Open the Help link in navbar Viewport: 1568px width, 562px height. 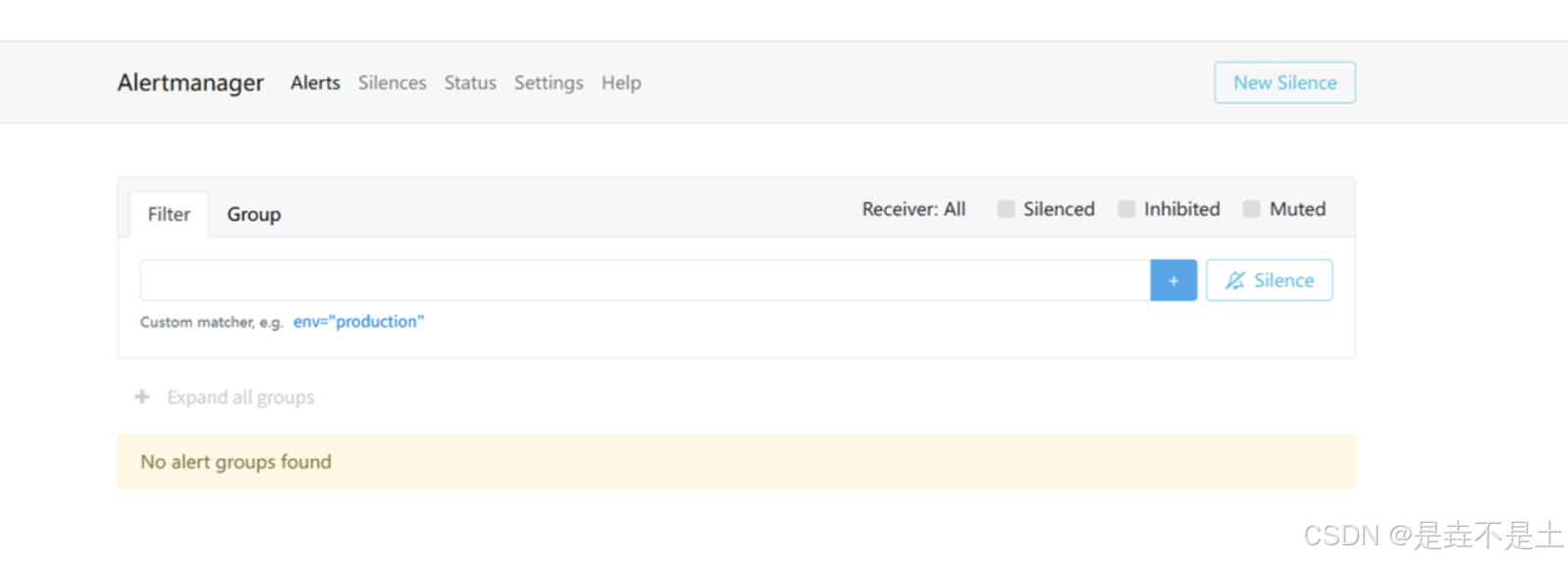(x=621, y=83)
